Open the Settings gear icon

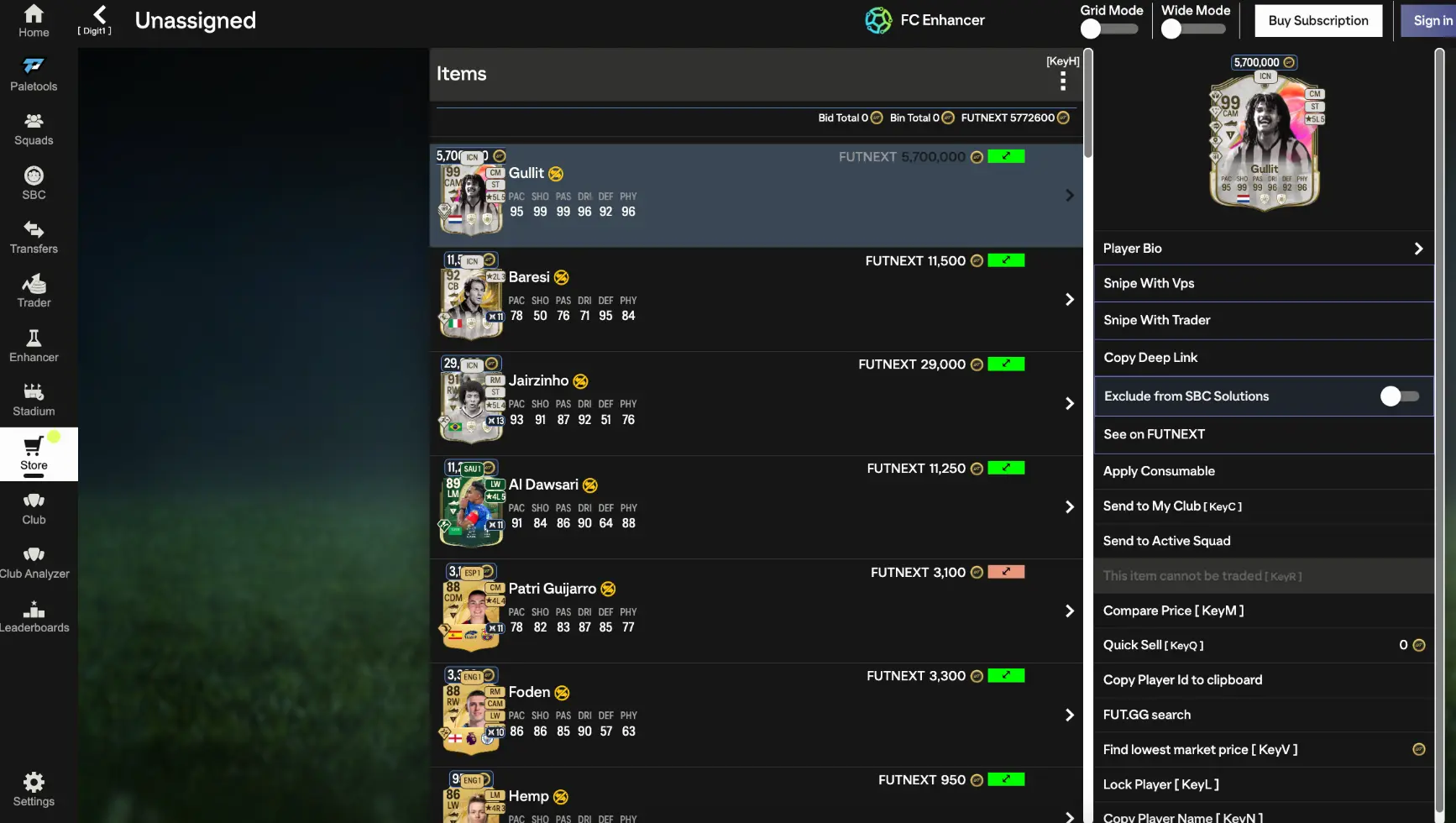pyautogui.click(x=34, y=783)
